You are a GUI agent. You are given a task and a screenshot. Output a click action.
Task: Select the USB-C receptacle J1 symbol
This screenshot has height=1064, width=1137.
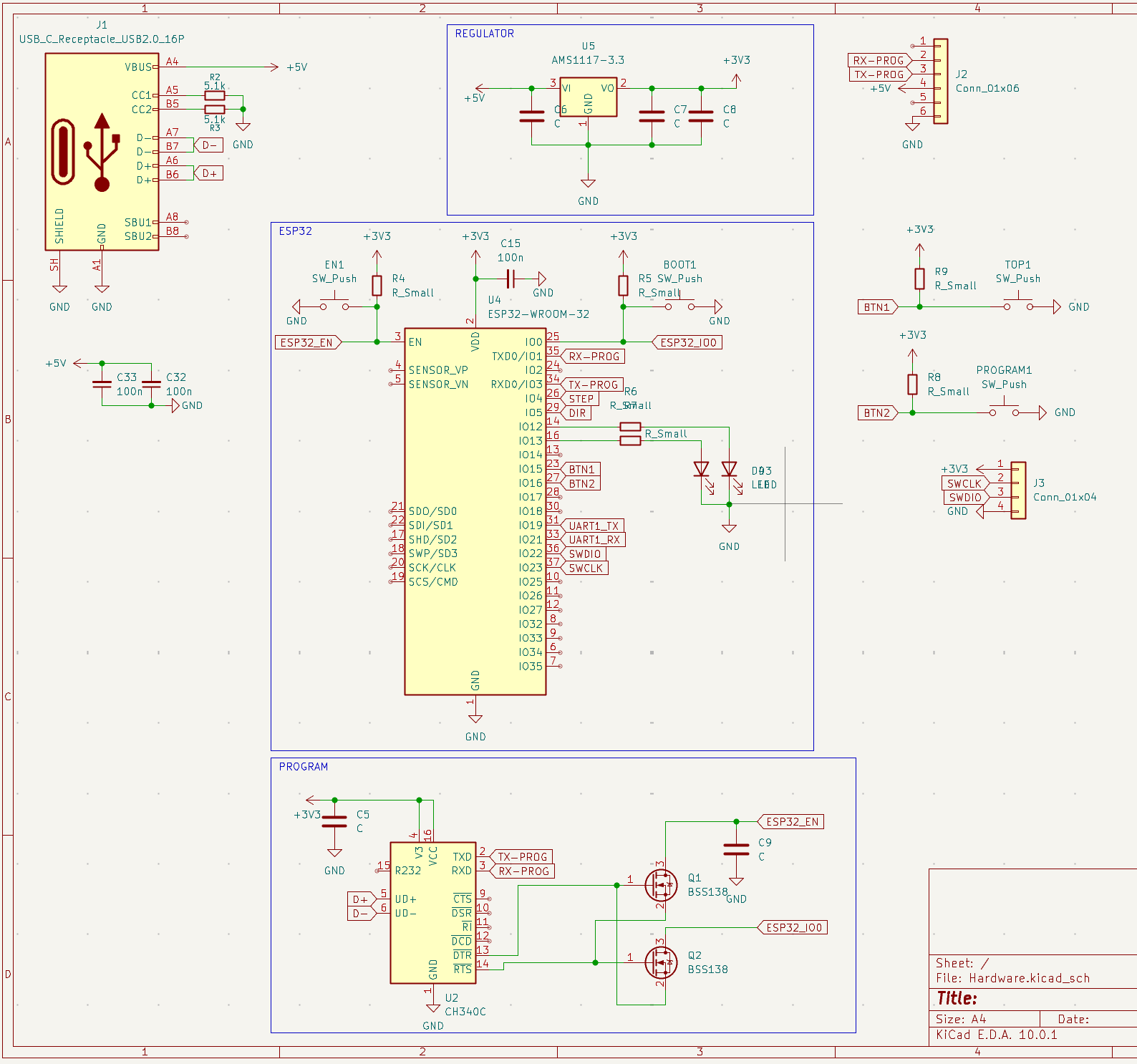[x=102, y=152]
